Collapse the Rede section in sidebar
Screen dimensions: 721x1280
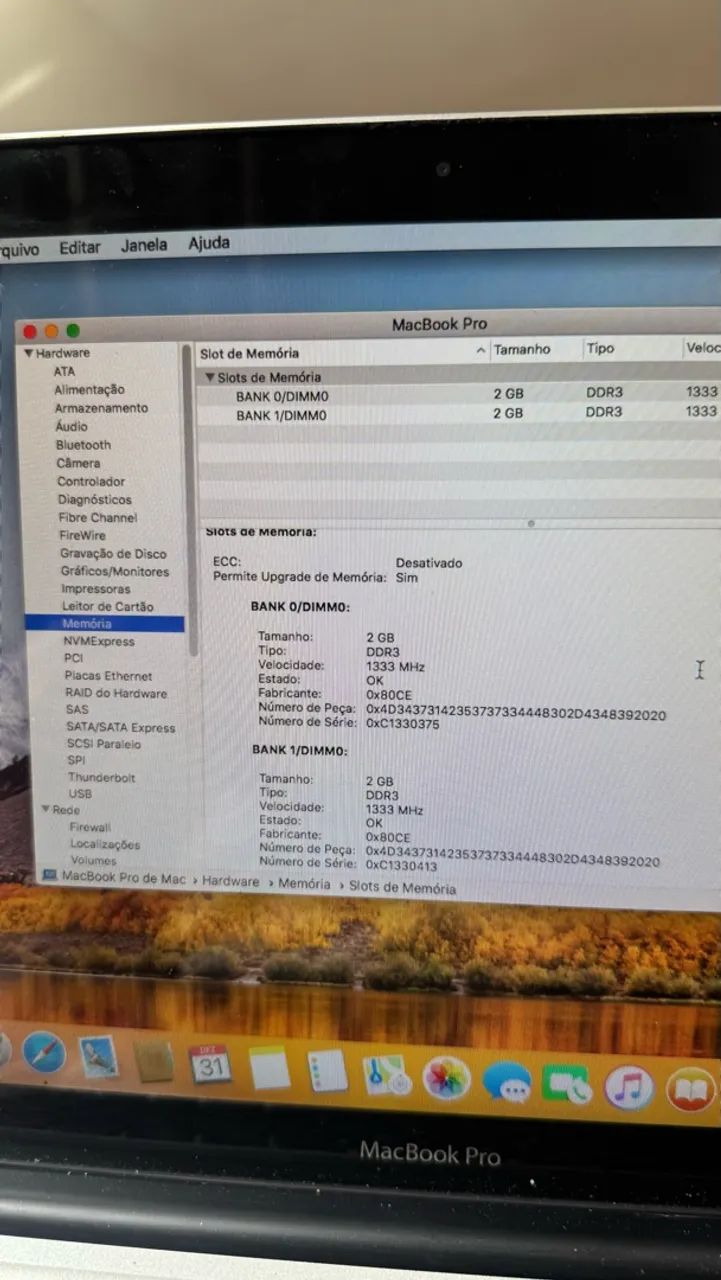click(x=46, y=809)
